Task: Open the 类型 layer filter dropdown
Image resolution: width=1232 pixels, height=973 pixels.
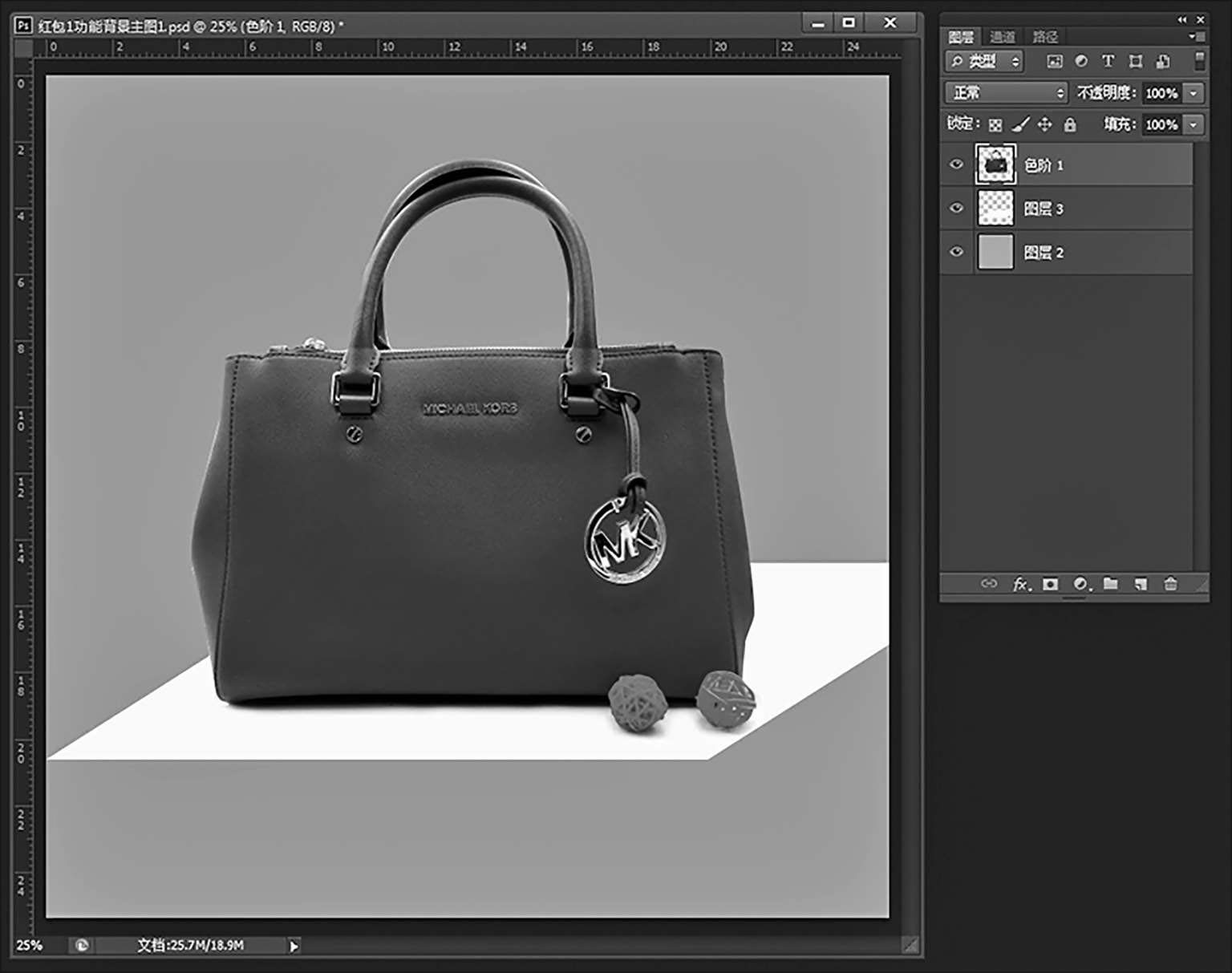Action: point(984,61)
